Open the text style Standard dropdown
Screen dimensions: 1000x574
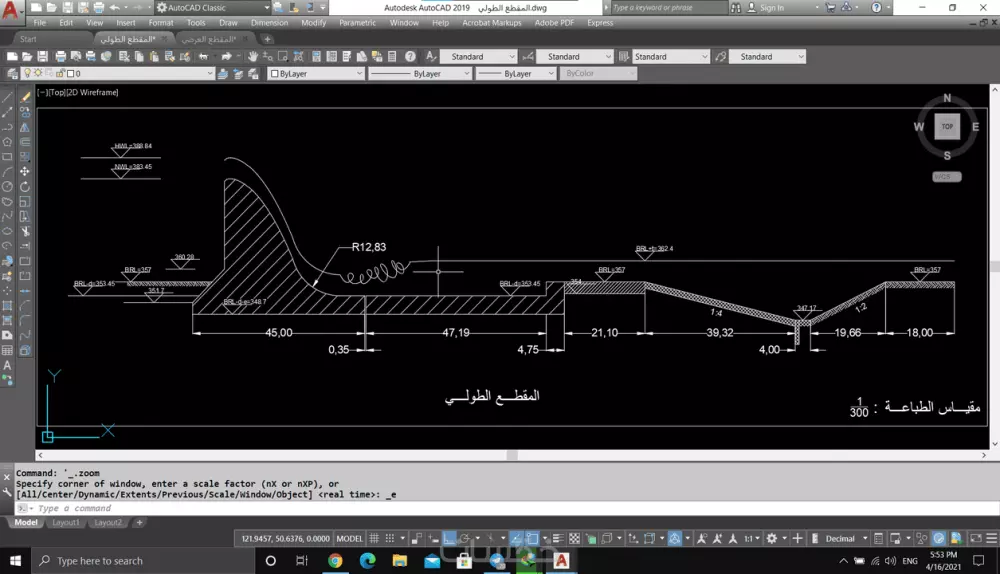tap(478, 57)
